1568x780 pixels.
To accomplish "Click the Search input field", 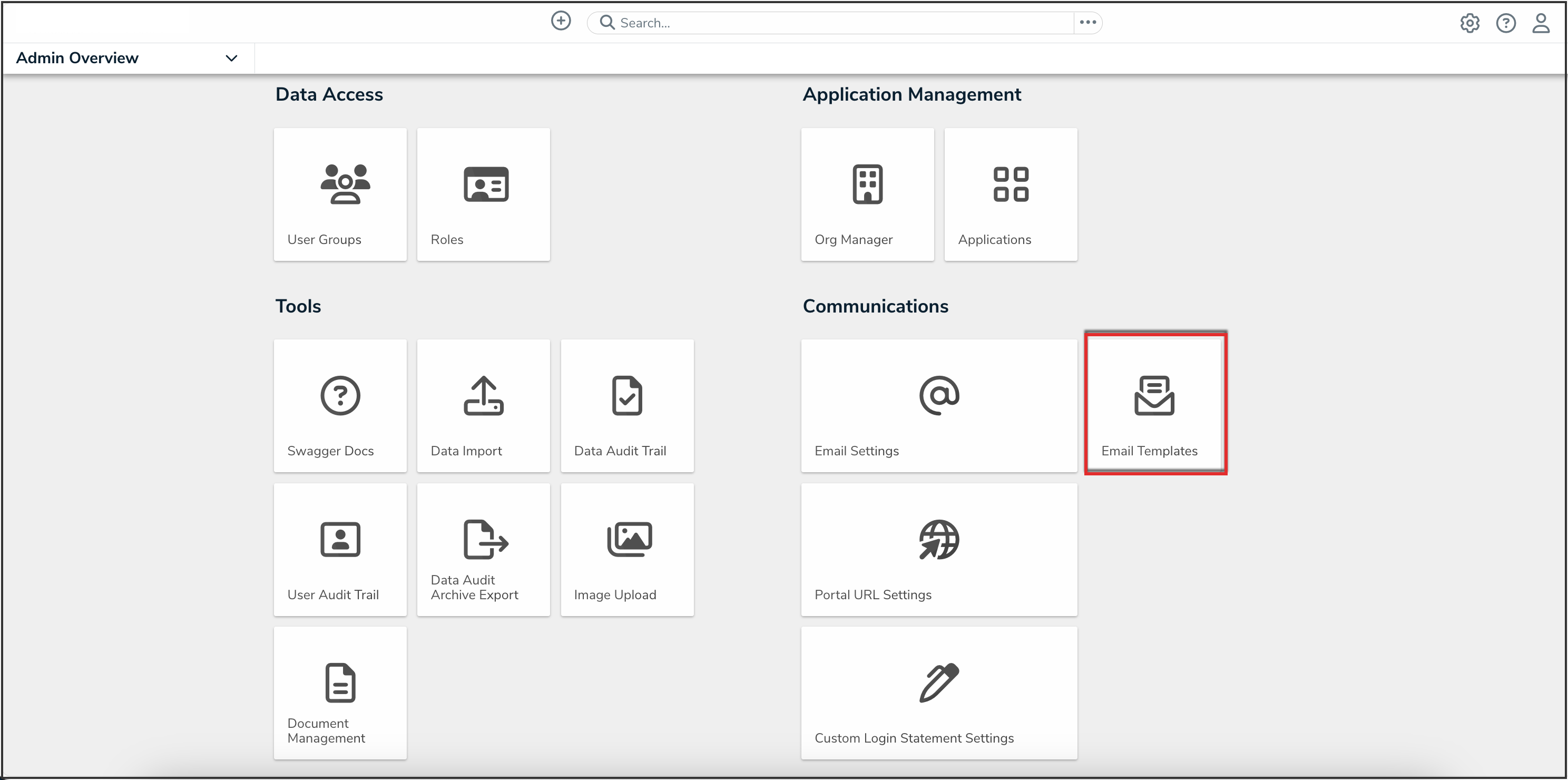I will pyautogui.click(x=840, y=23).
